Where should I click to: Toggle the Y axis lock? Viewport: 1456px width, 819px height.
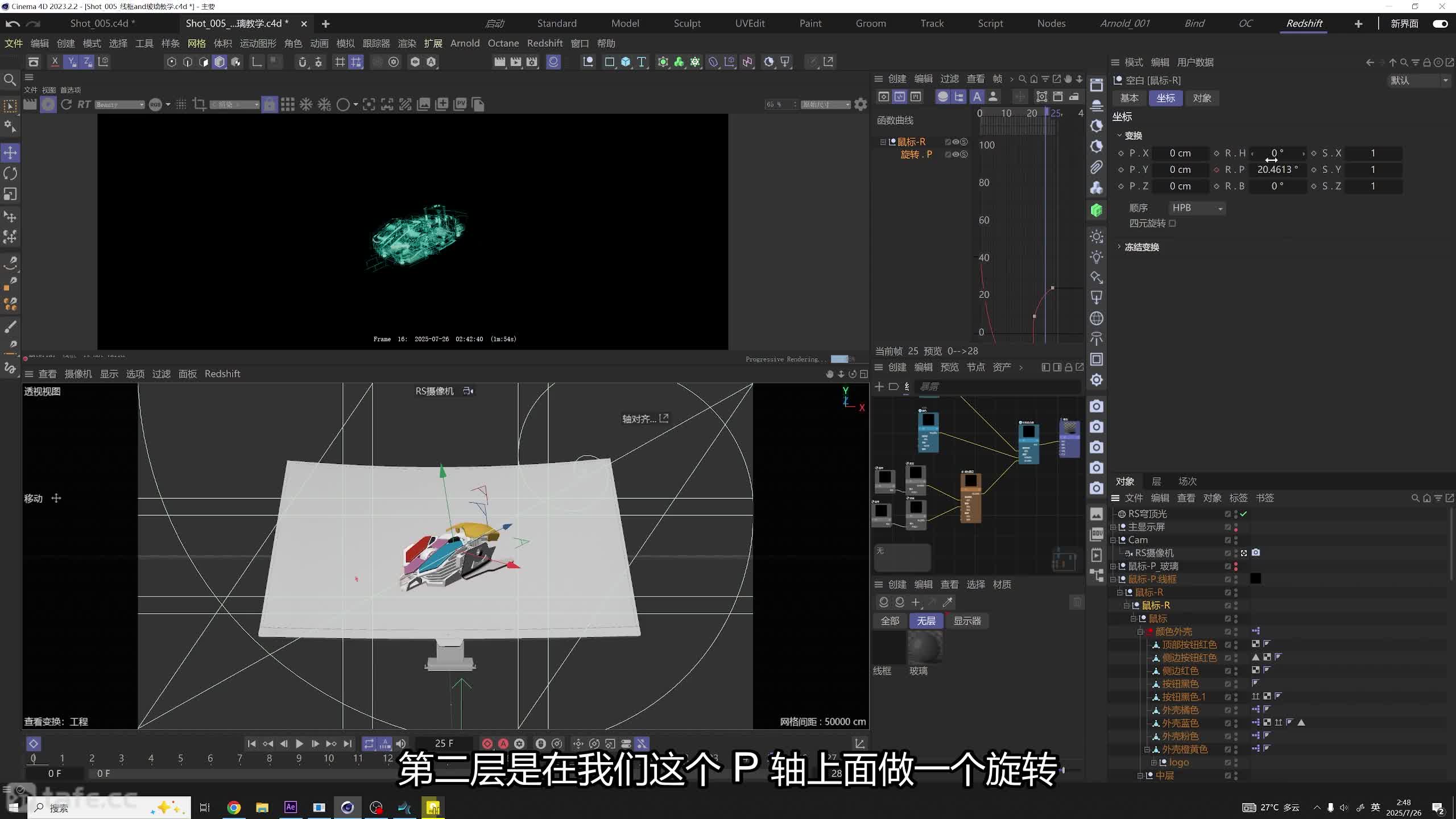pyautogui.click(x=71, y=62)
